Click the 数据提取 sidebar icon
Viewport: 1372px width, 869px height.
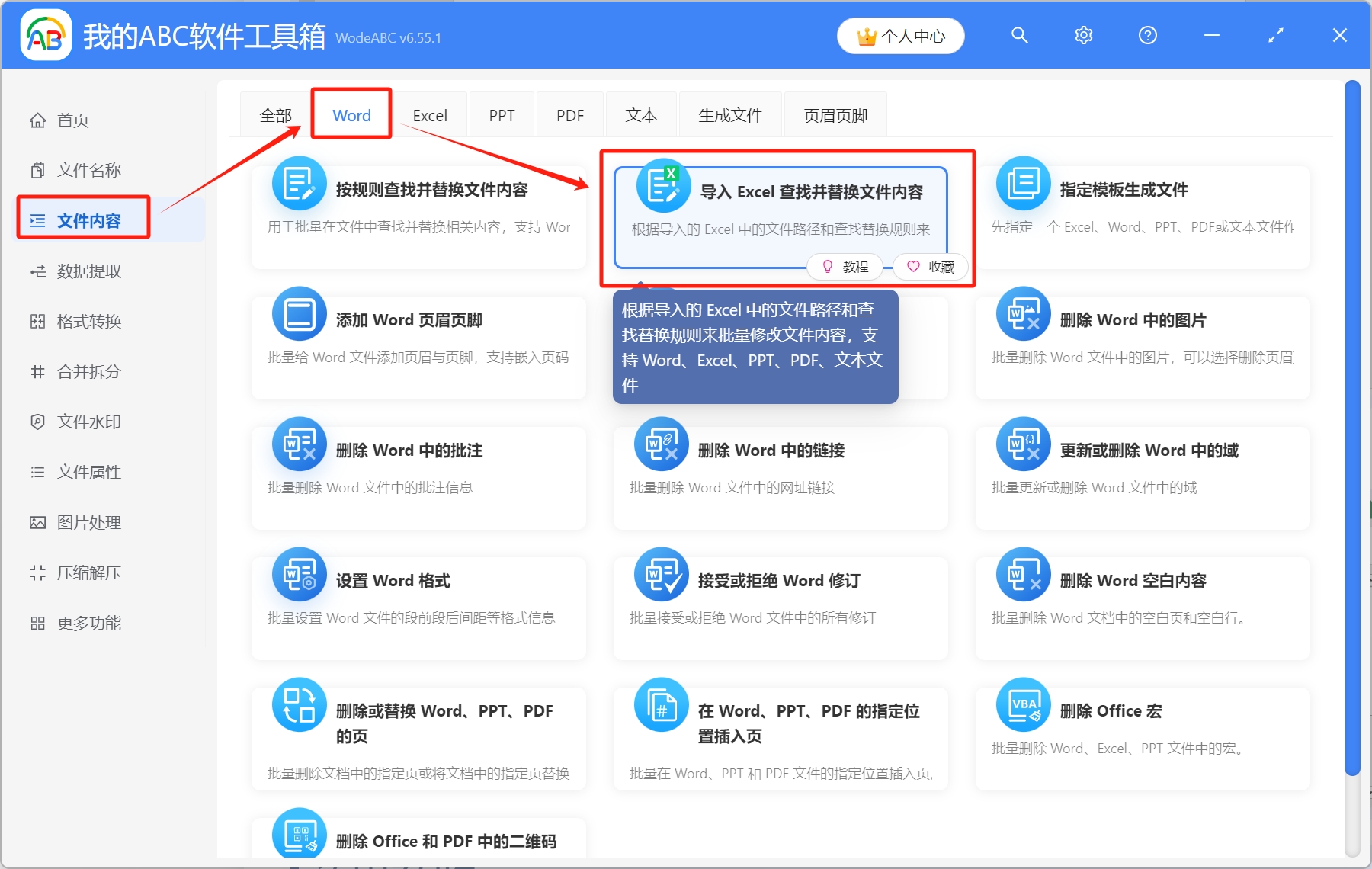37,271
